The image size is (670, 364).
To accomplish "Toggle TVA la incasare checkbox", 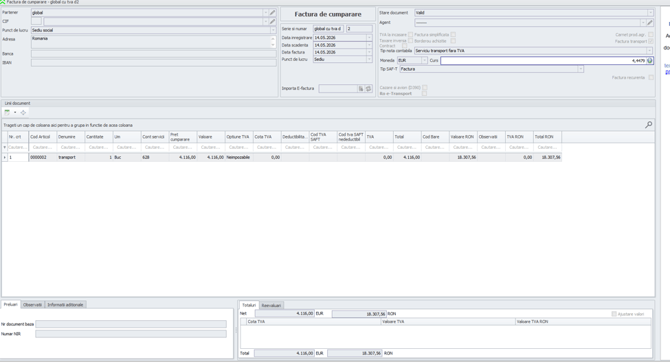I will click(x=411, y=35).
